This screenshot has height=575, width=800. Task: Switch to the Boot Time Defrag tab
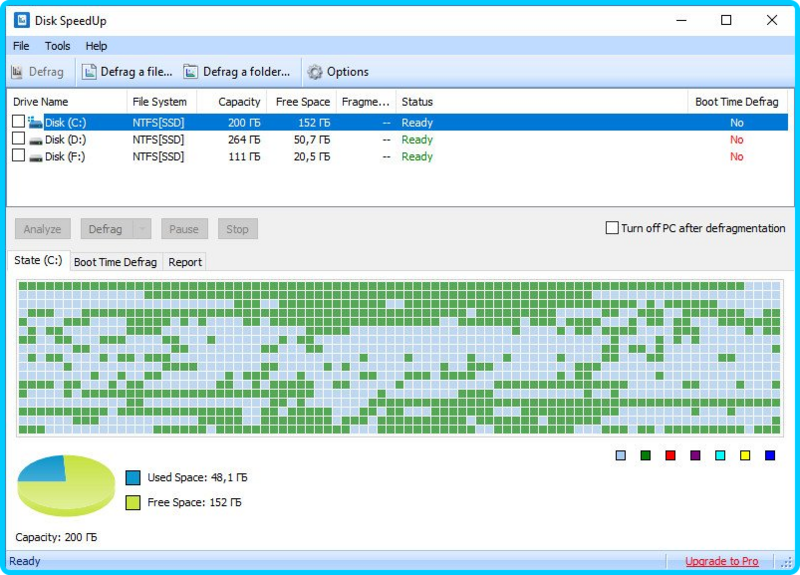click(115, 262)
